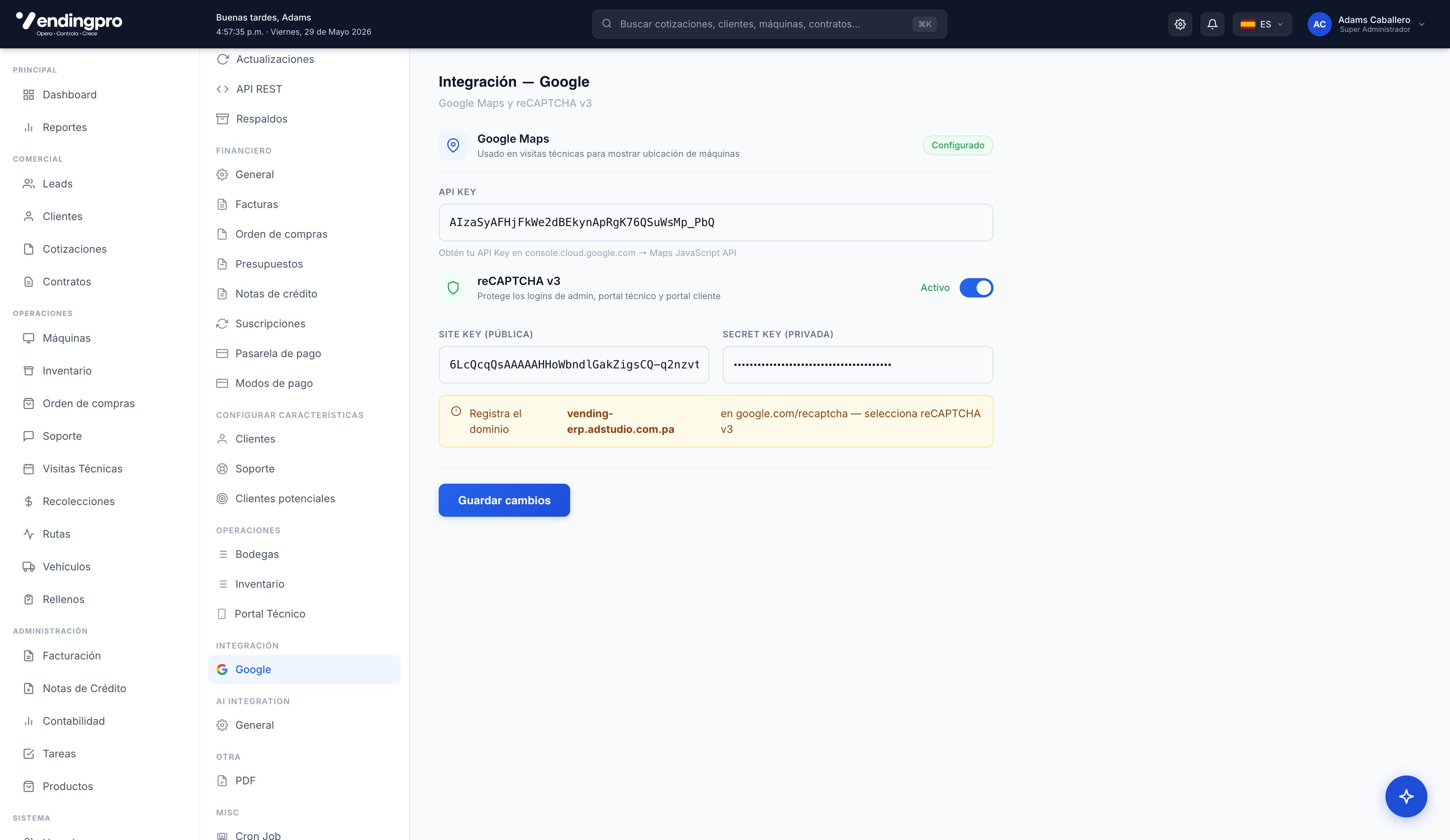
Task: Click the Respaldos archive icon
Action: coord(223,119)
